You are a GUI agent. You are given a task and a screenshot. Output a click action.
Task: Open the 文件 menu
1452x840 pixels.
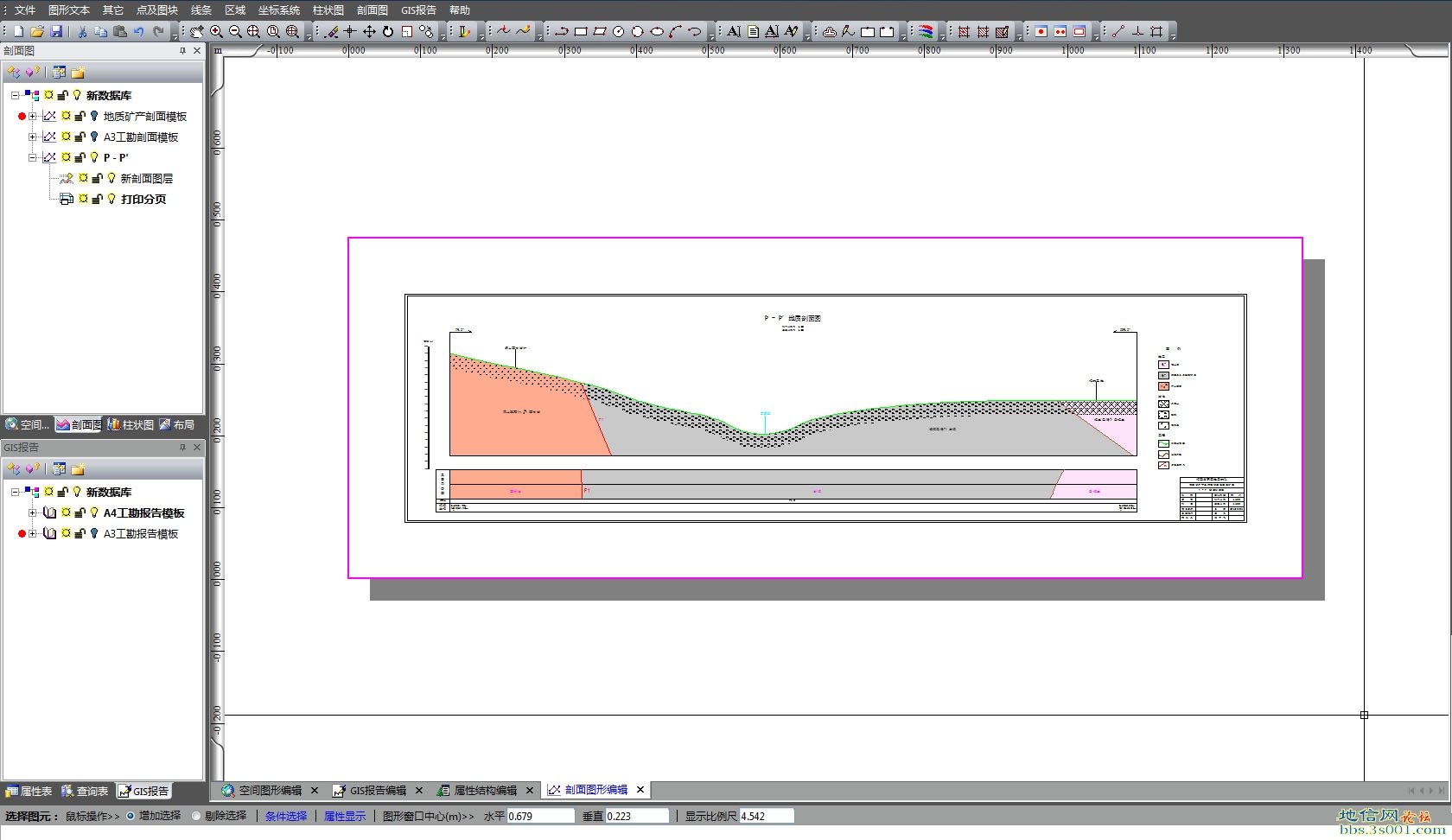25,10
